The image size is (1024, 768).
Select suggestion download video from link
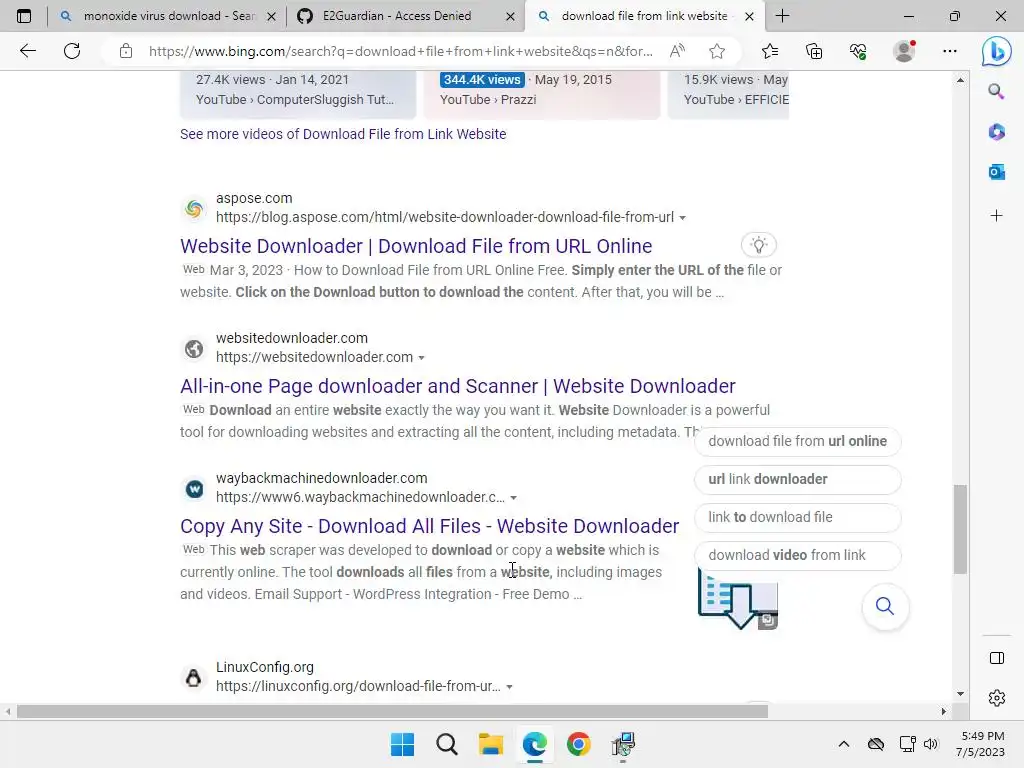797,555
